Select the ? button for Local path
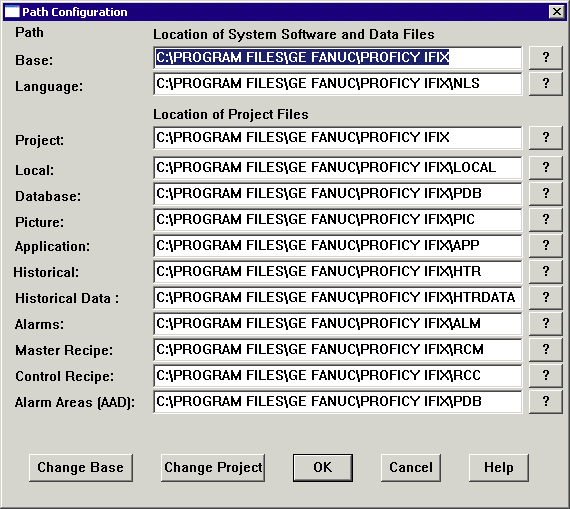This screenshot has width=570, height=509. (546, 167)
